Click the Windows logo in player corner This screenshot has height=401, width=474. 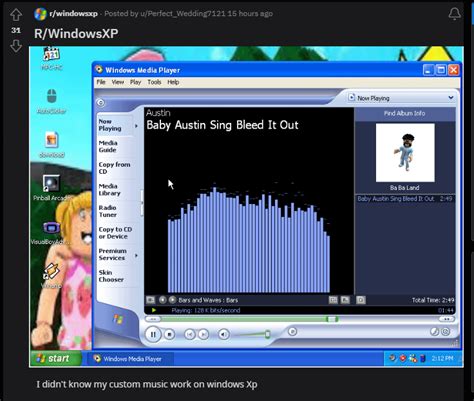[x=118, y=319]
